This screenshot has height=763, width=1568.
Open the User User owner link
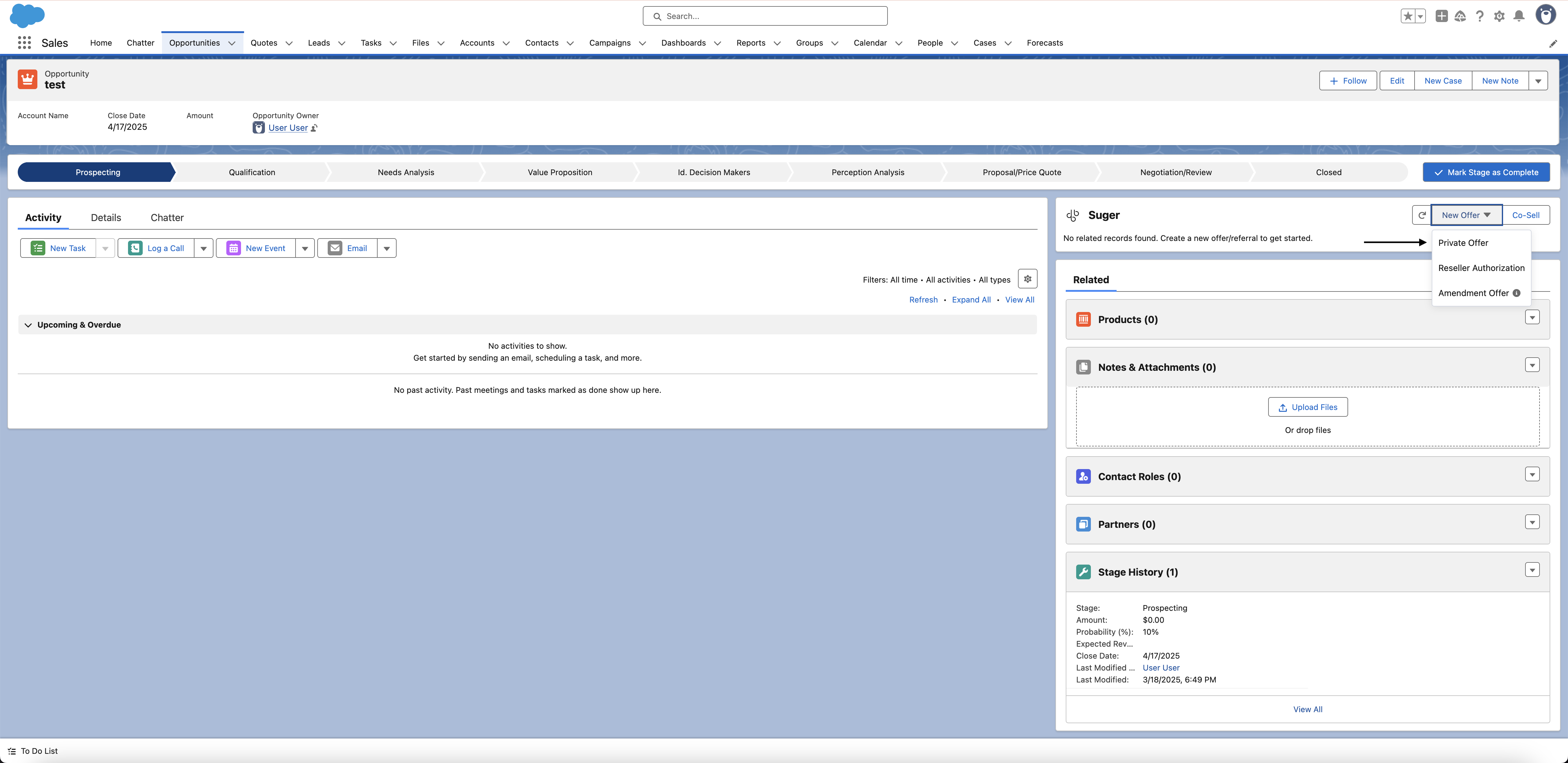[288, 128]
